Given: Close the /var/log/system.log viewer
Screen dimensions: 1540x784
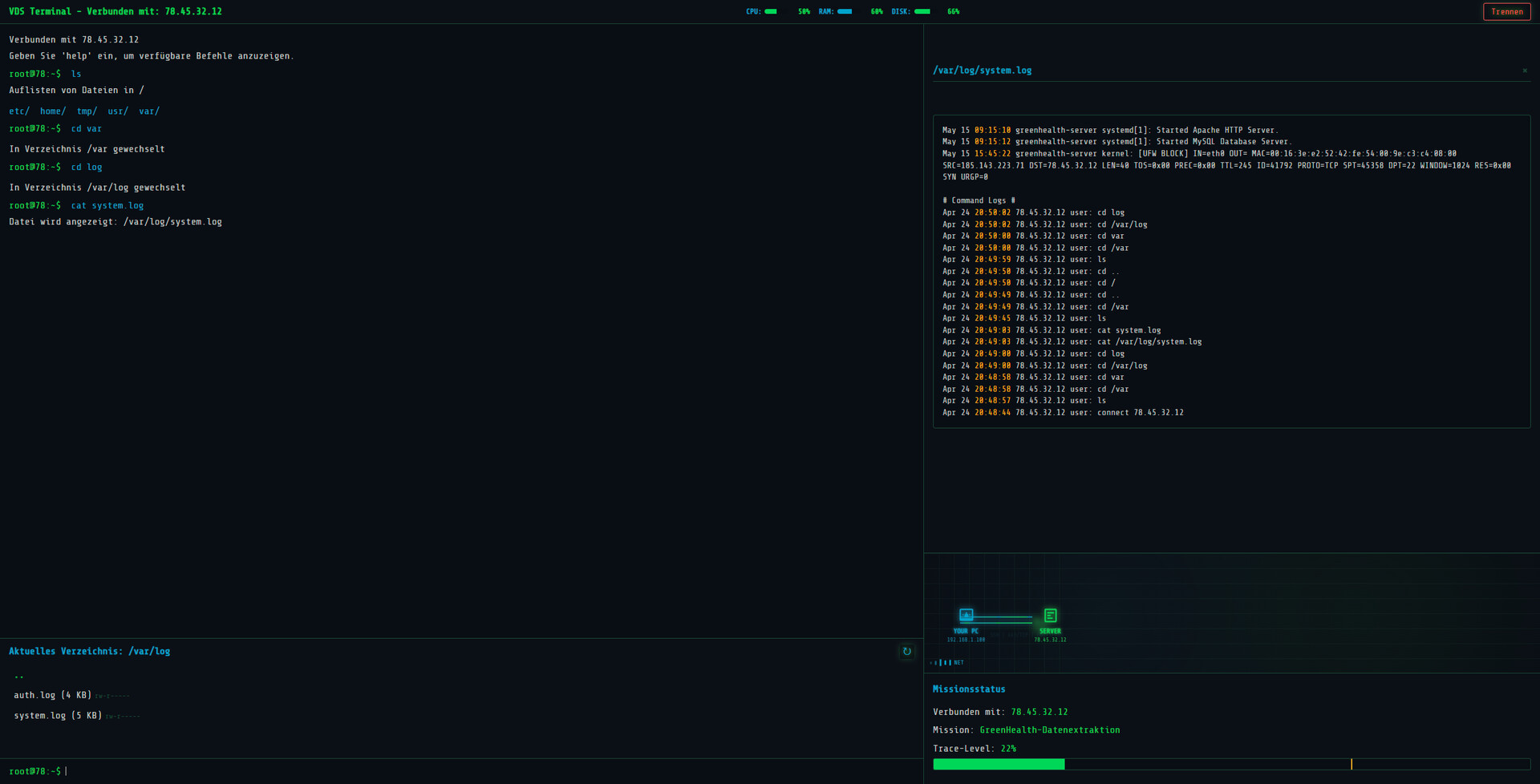Looking at the screenshot, I should pyautogui.click(x=1524, y=71).
